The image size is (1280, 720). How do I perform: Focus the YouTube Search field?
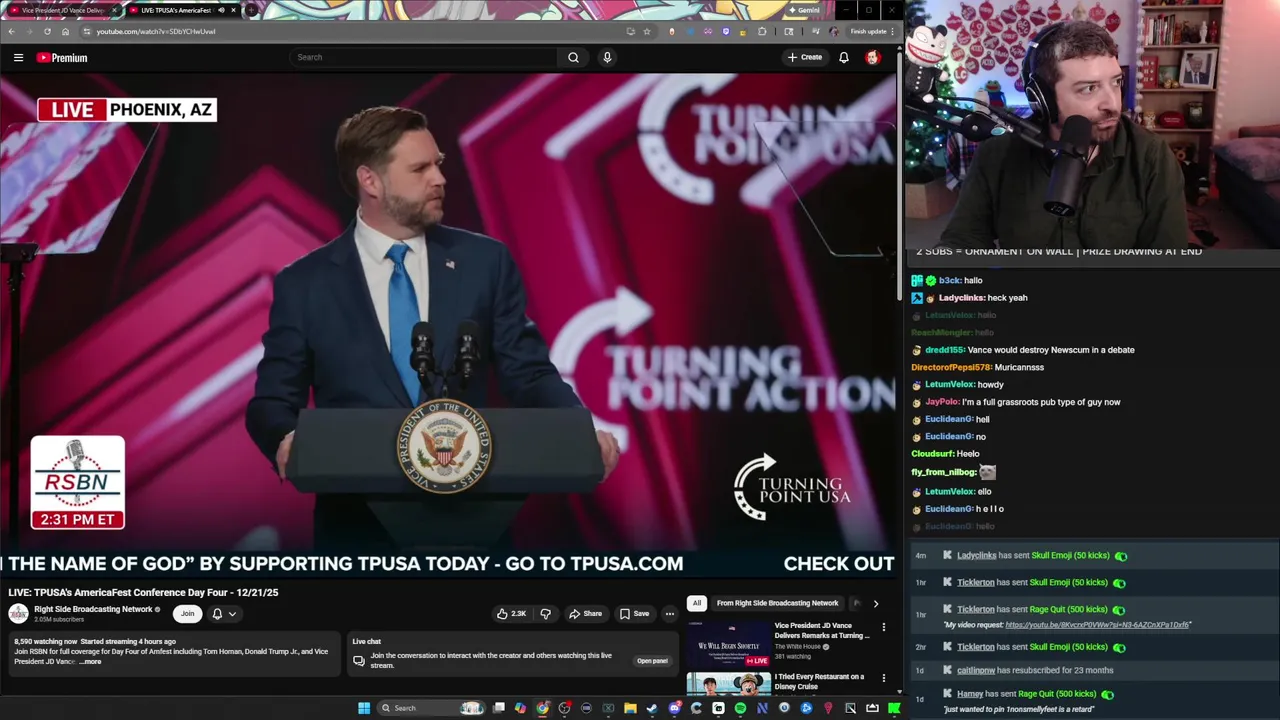pos(425,57)
